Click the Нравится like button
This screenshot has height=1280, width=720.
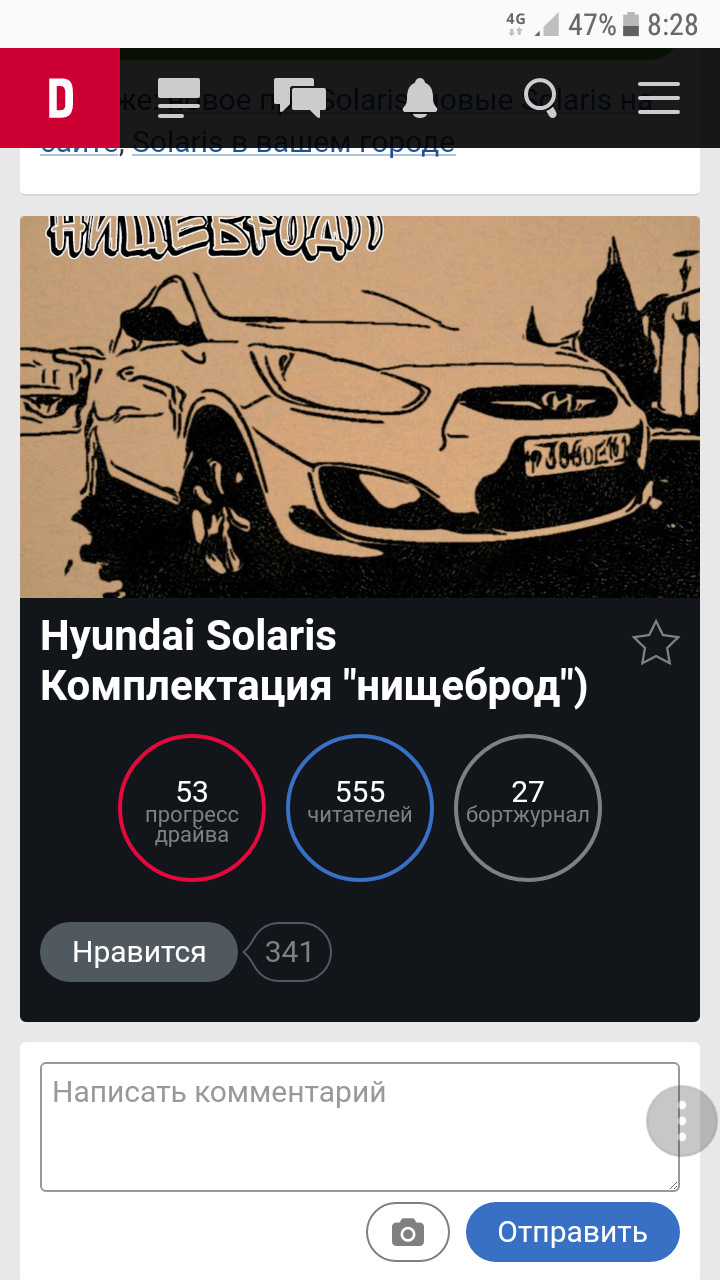pyautogui.click(x=139, y=952)
